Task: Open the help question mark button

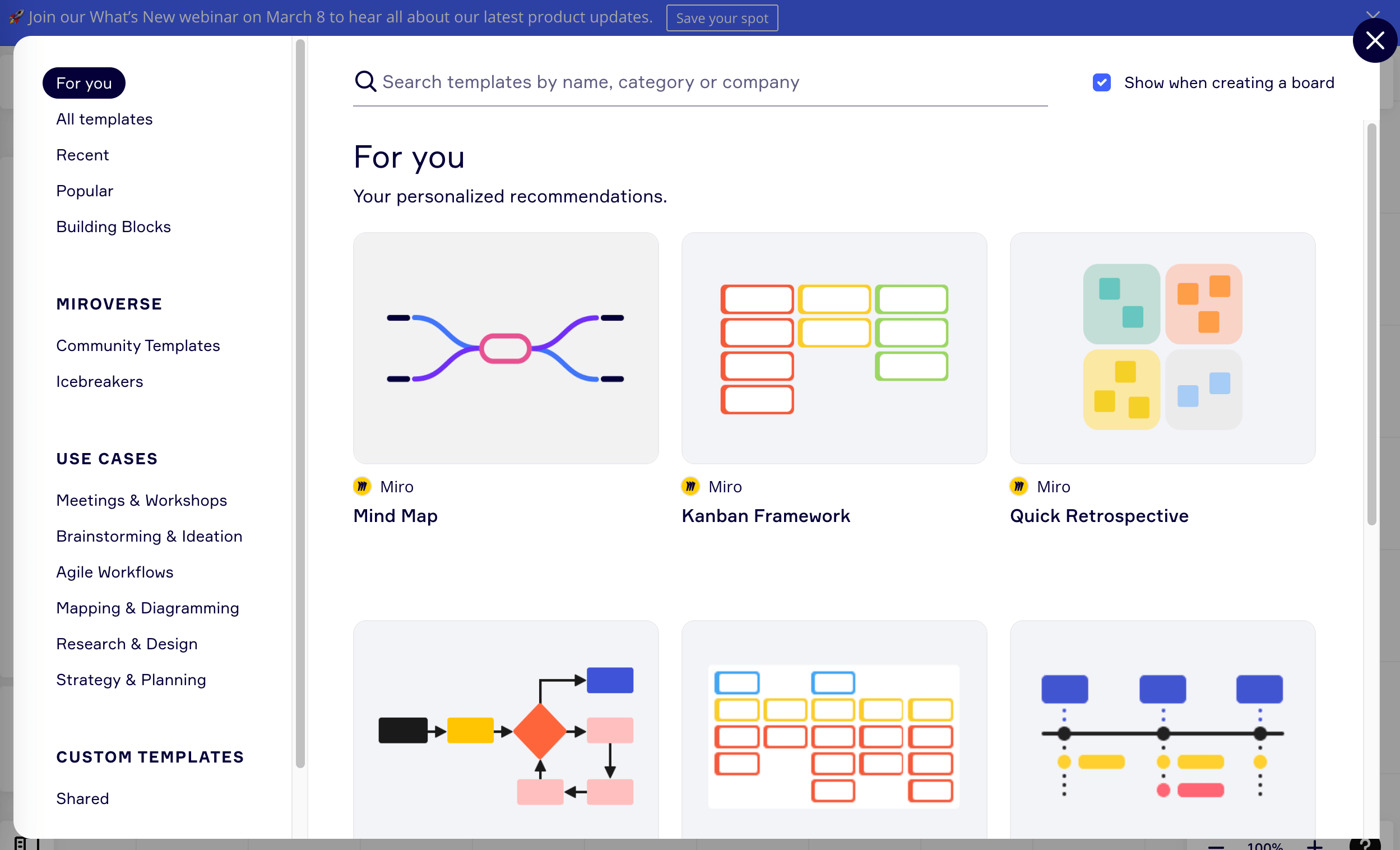Action: (x=1365, y=844)
